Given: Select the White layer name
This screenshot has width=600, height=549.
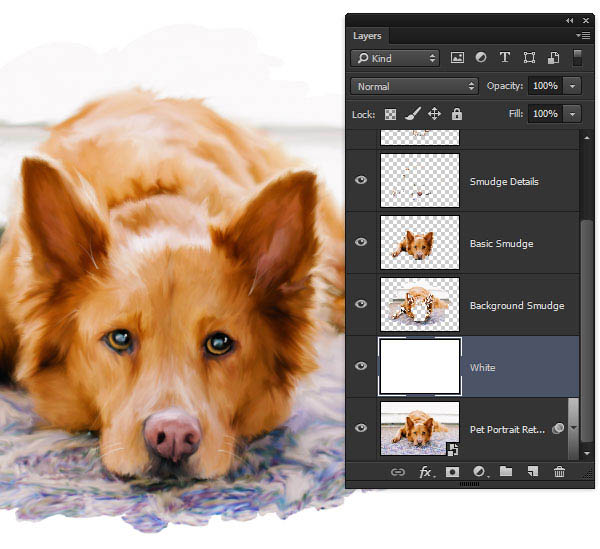Looking at the screenshot, I should [483, 367].
